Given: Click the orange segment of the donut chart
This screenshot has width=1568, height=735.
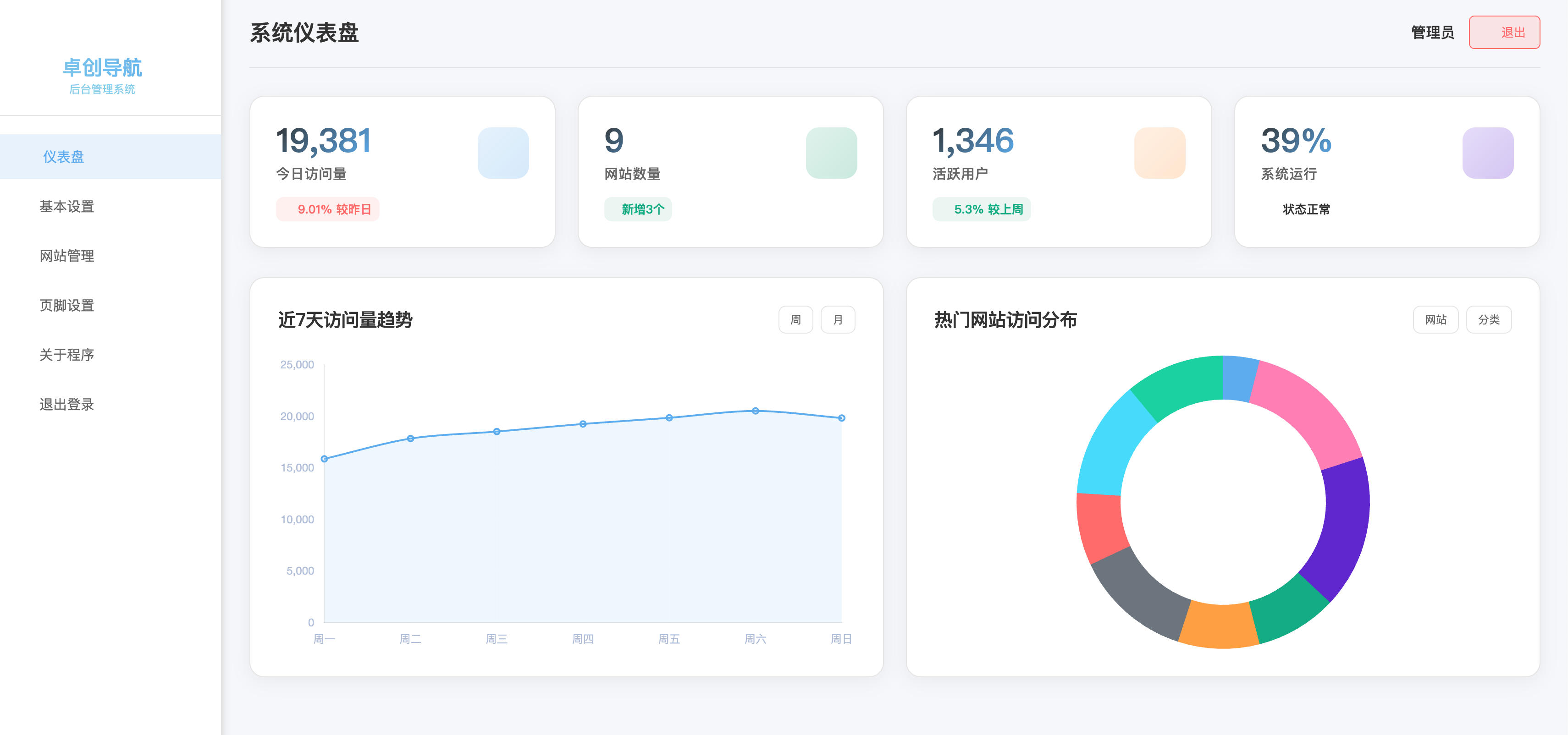Looking at the screenshot, I should point(1219,626).
